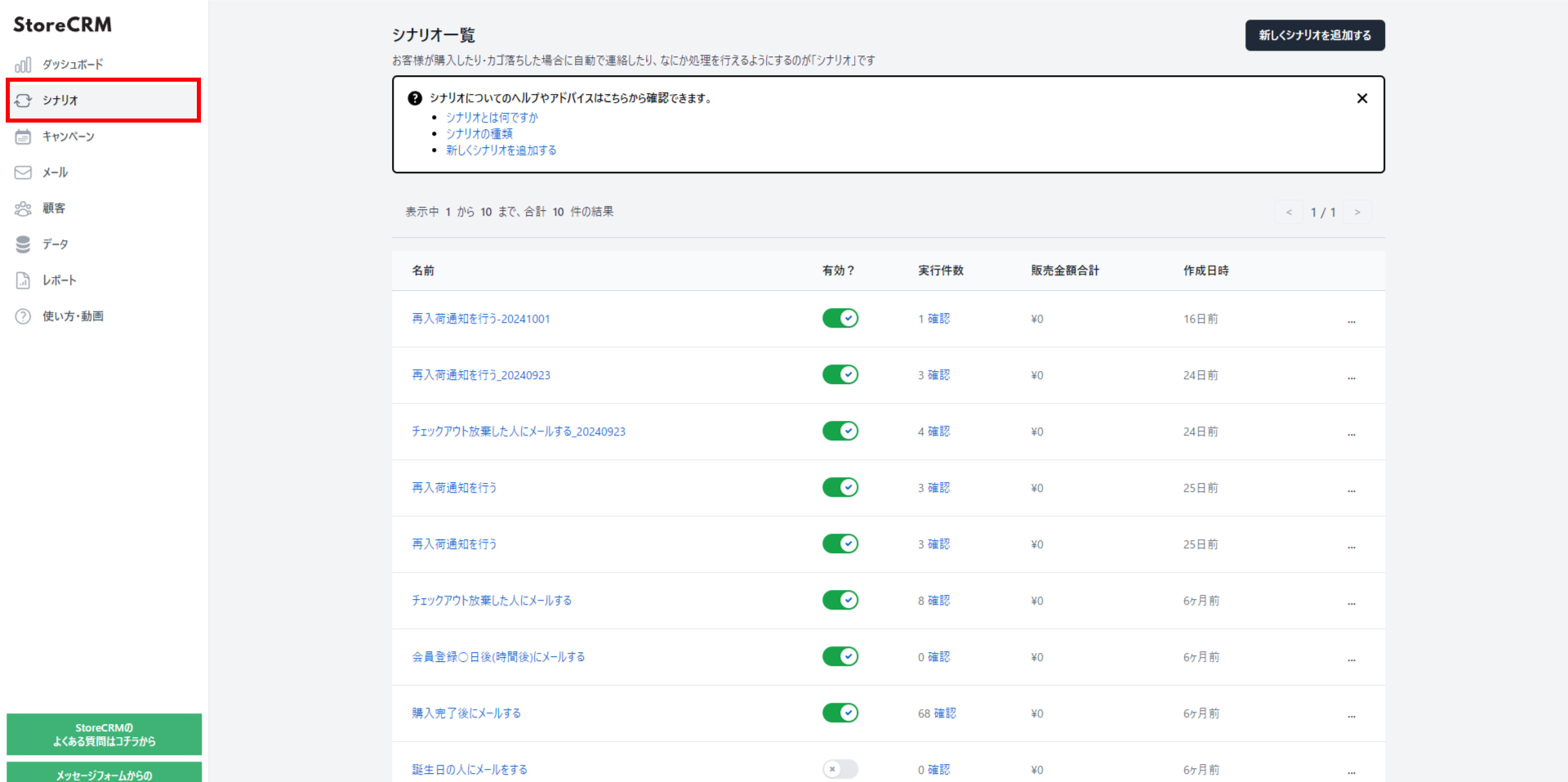The height and width of the screenshot is (782, 1568).
Task: Turn off the 購入完了後にメールする toggle
Action: click(840, 713)
